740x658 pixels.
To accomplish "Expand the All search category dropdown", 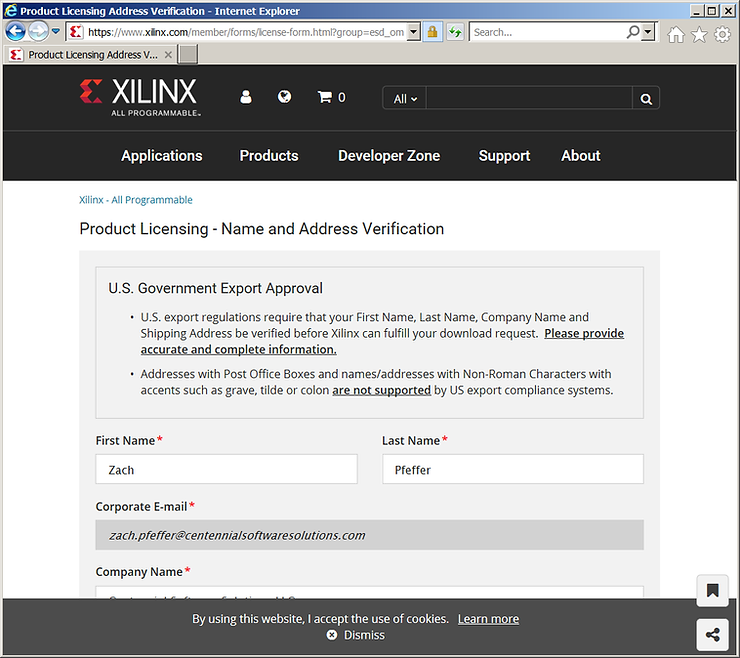I will click(405, 99).
